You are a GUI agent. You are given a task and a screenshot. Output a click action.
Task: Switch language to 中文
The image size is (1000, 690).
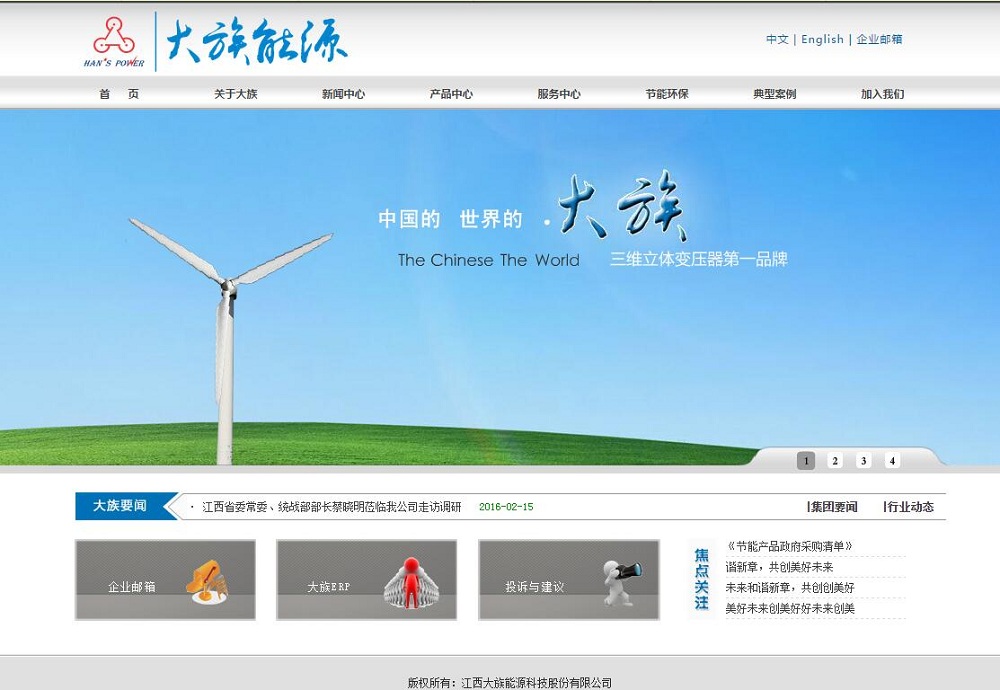(x=777, y=39)
